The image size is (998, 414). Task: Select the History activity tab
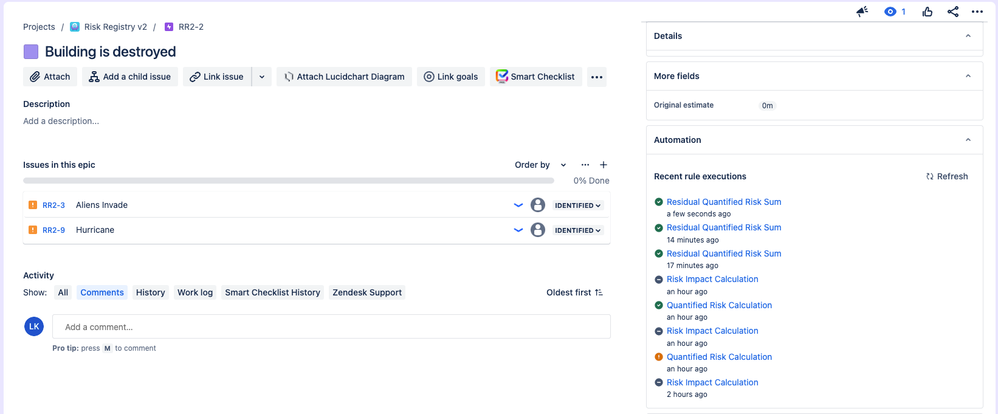pyautogui.click(x=150, y=292)
